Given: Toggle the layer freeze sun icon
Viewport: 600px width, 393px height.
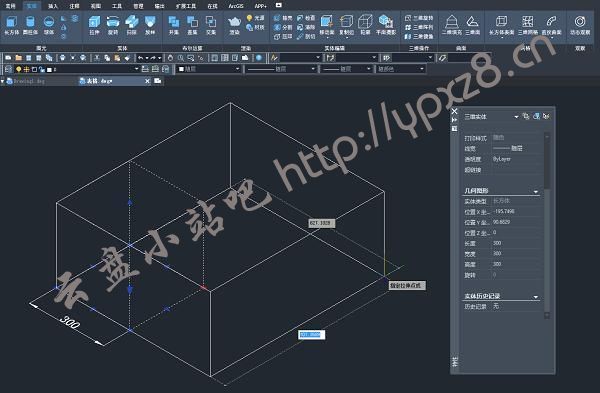Looking at the screenshot, I should pos(26,69).
